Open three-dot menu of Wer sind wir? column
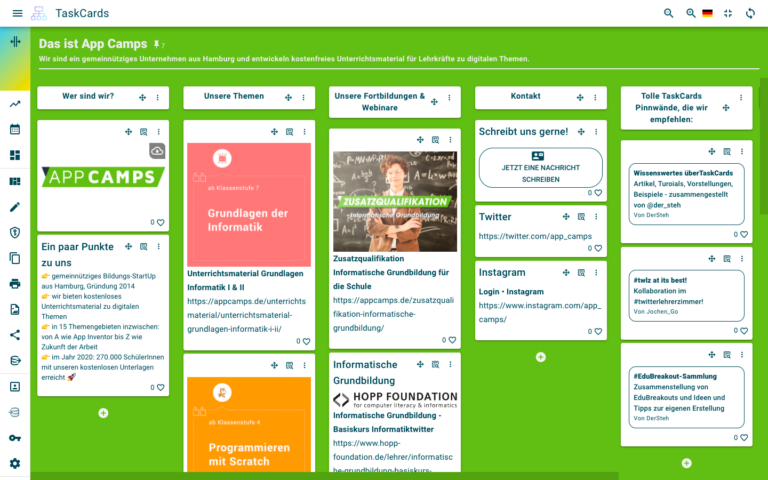 point(158,97)
